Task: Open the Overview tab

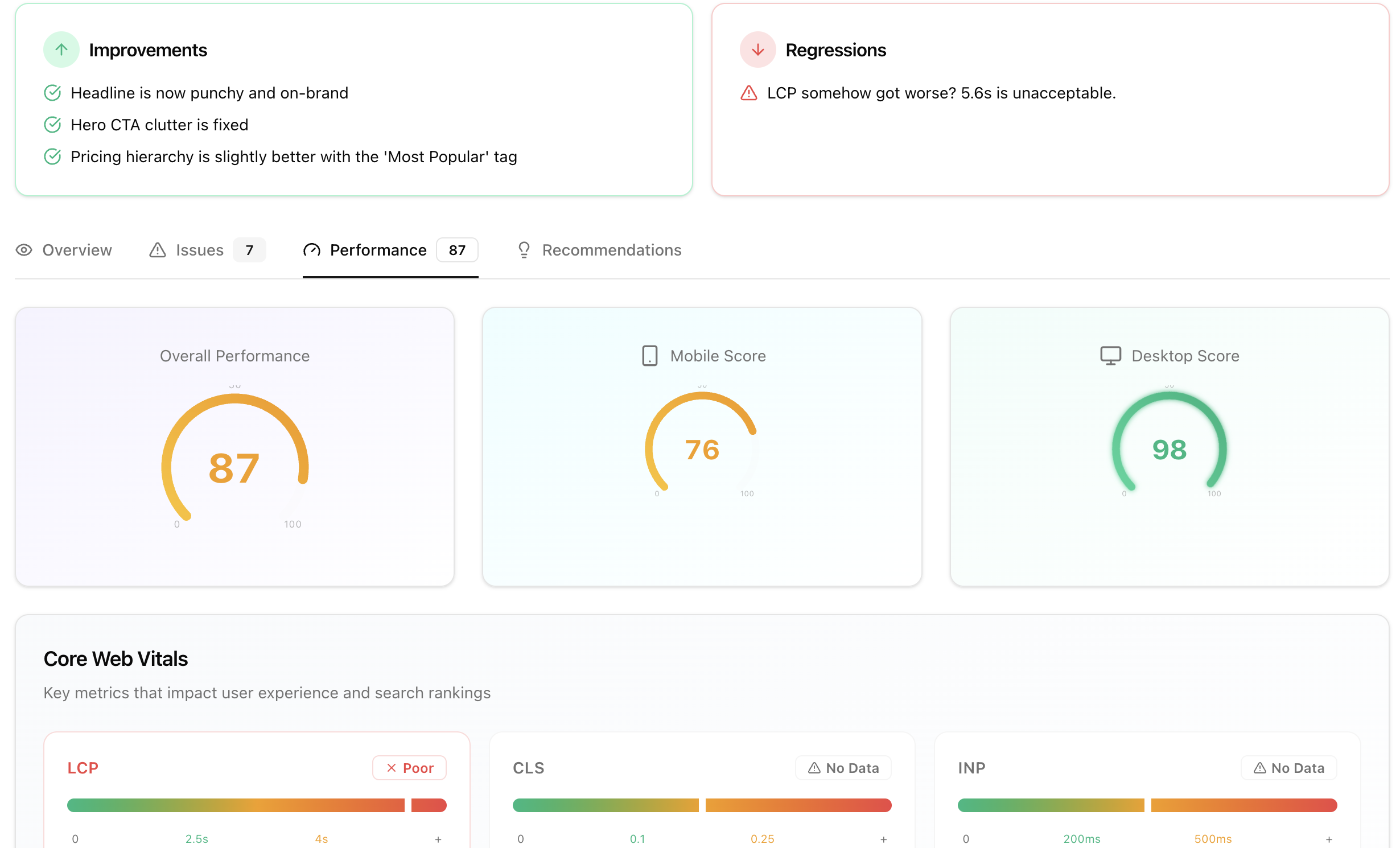Action: point(77,250)
